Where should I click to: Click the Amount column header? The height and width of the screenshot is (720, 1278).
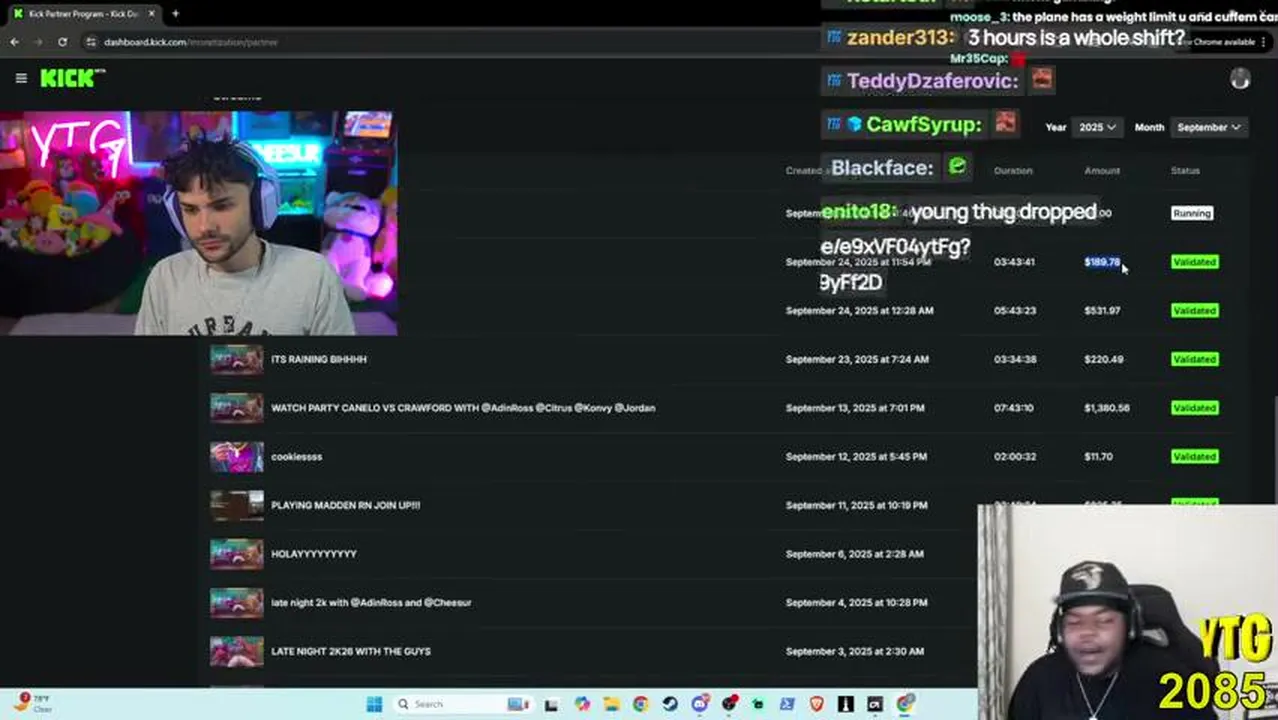pyautogui.click(x=1102, y=171)
